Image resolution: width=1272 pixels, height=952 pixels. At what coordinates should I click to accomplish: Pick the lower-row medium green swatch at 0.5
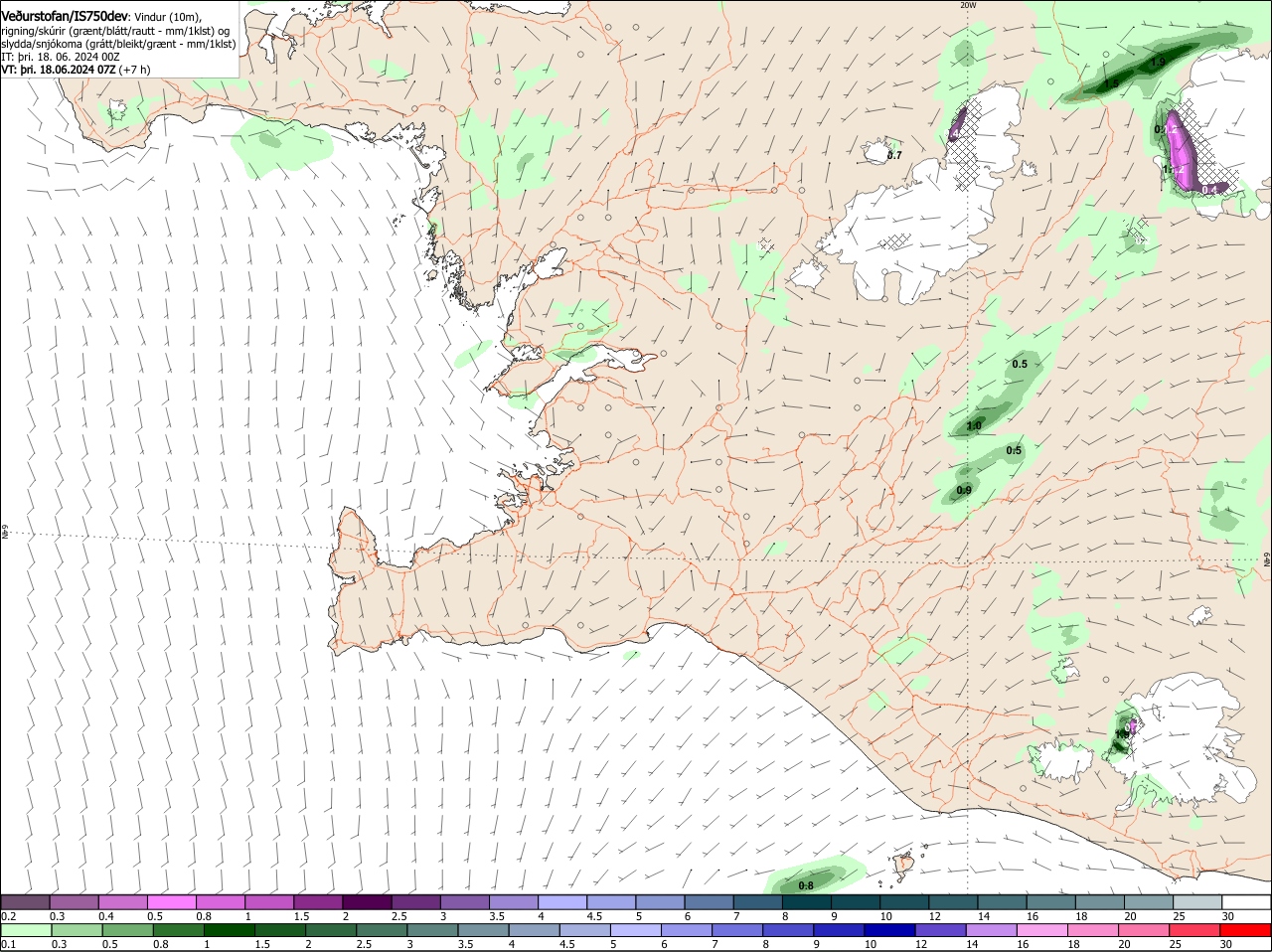126,930
